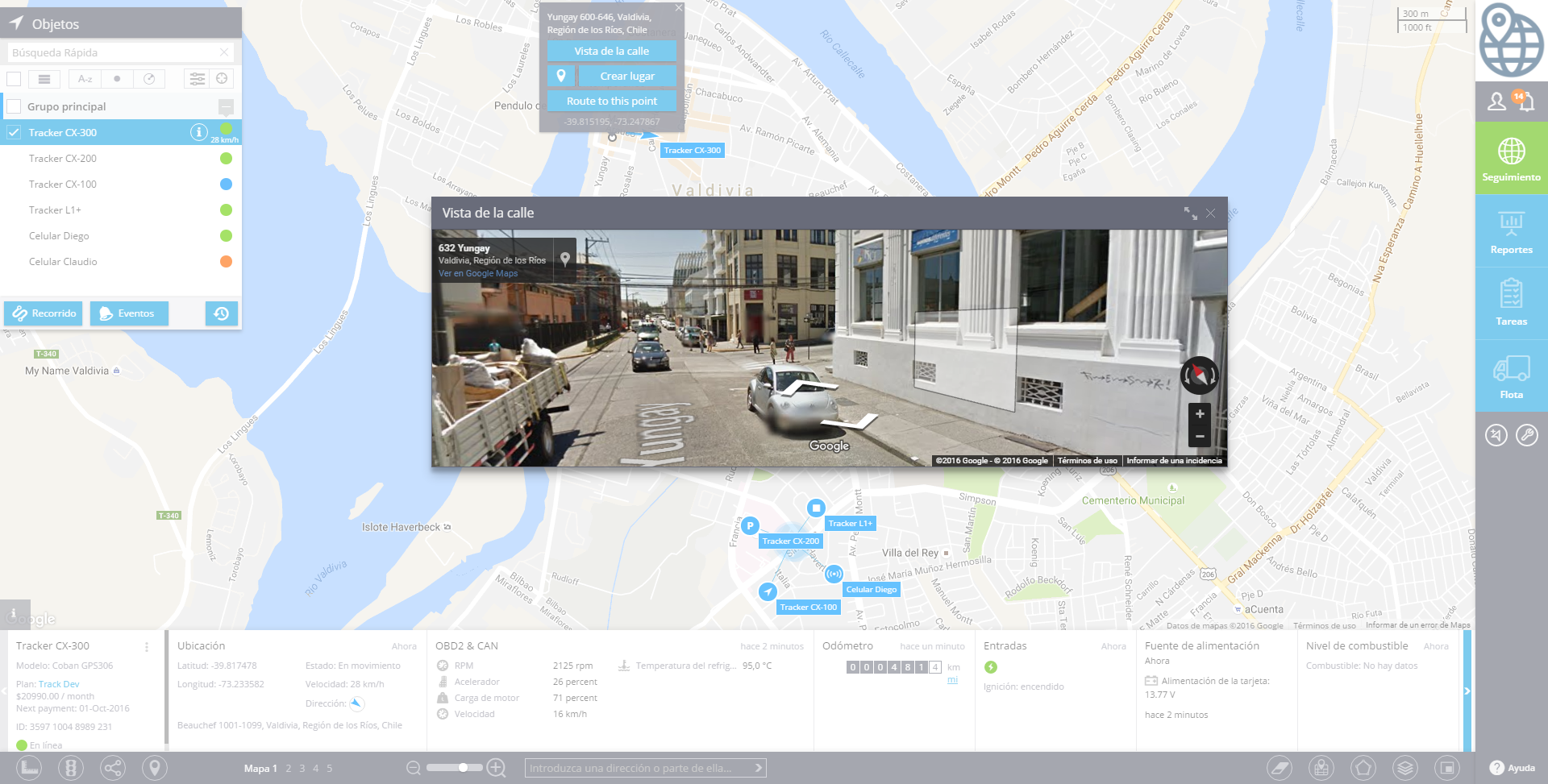Open the Reportes section
This screenshot has width=1548, height=784.
pyautogui.click(x=1512, y=231)
